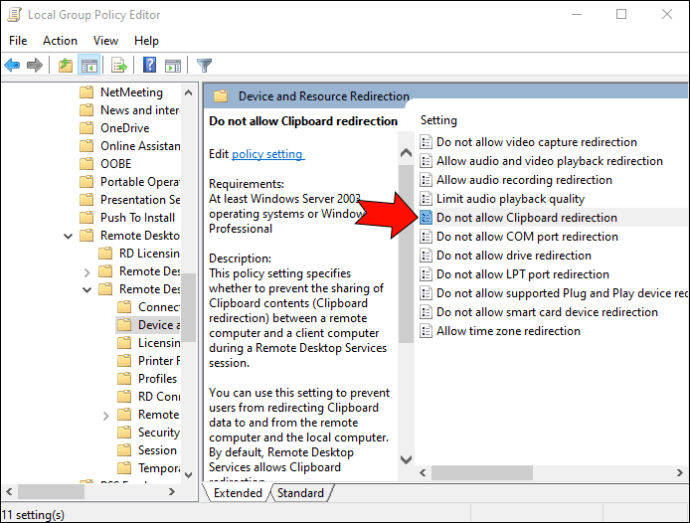Select Do not allow supported Plug and Play setting
Screen dimensions: 690x523
[562, 293]
